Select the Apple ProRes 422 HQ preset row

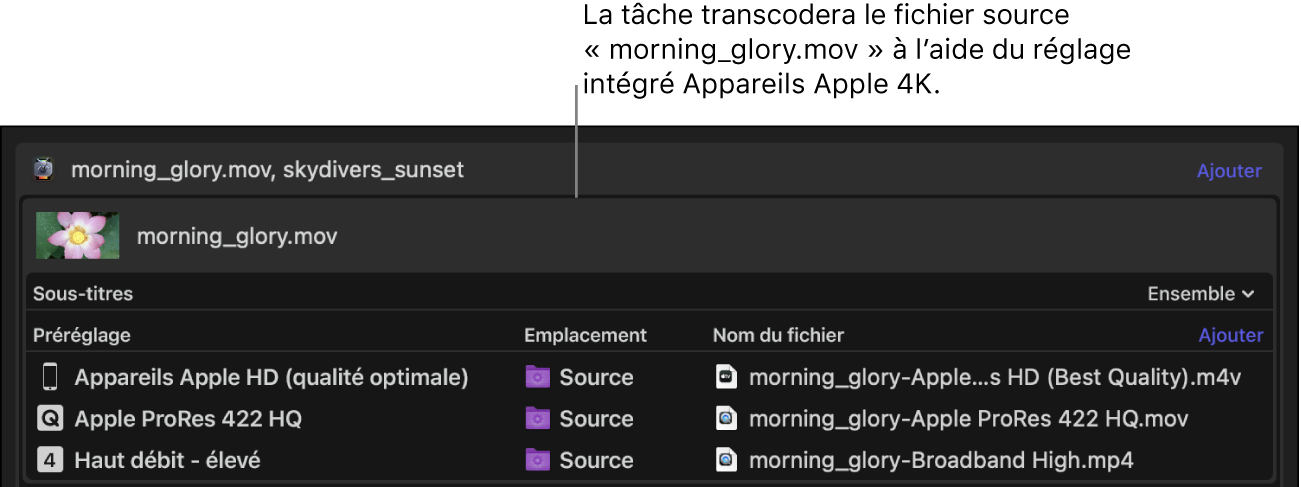pyautogui.click(x=188, y=419)
